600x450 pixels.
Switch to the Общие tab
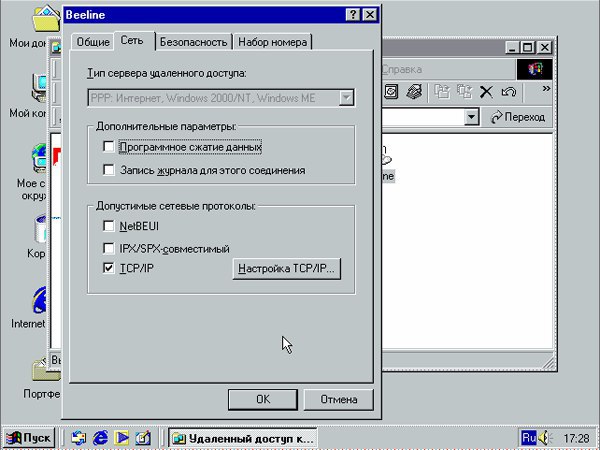coord(93,42)
